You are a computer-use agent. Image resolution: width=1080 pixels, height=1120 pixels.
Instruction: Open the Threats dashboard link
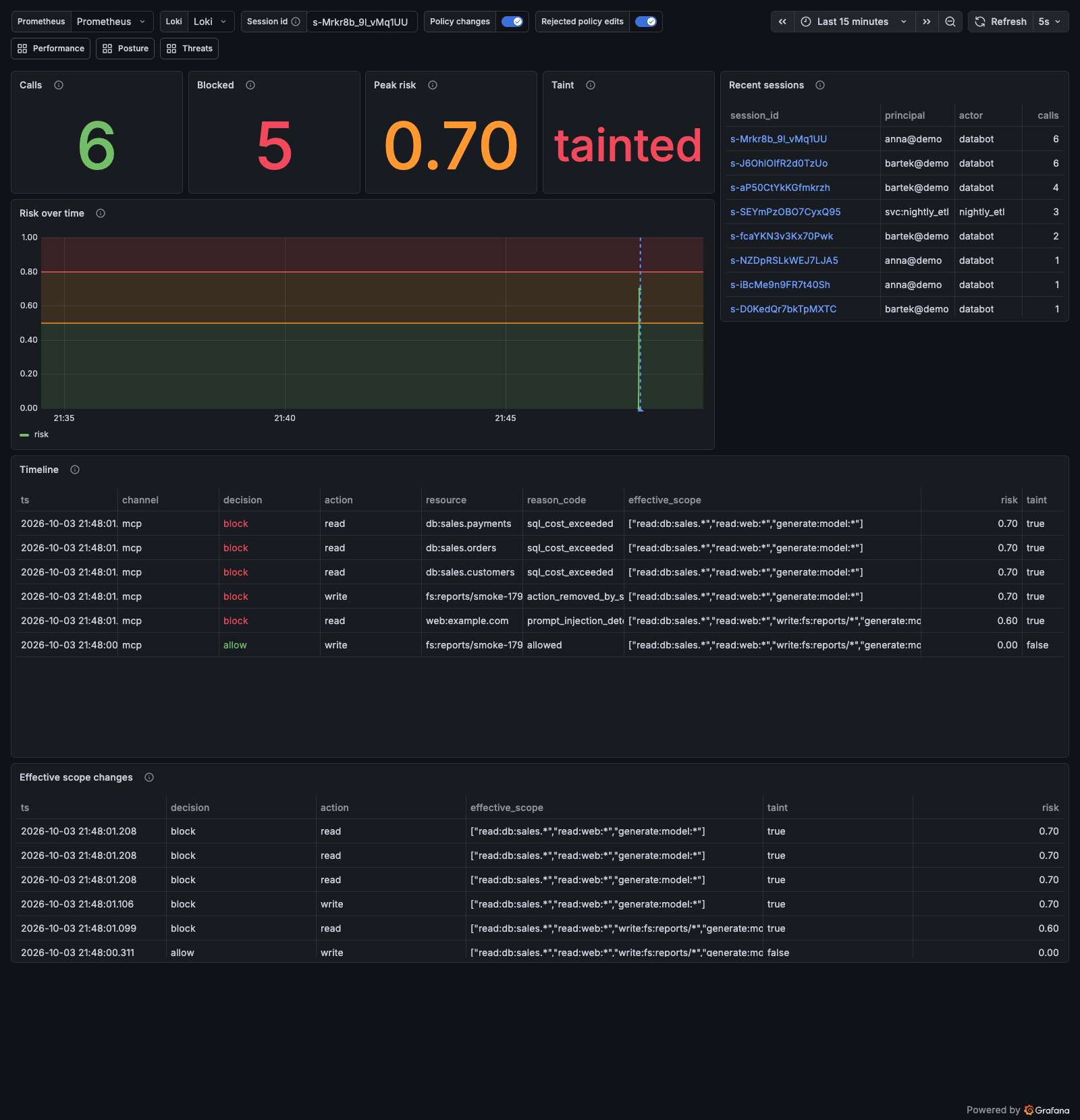coord(190,49)
